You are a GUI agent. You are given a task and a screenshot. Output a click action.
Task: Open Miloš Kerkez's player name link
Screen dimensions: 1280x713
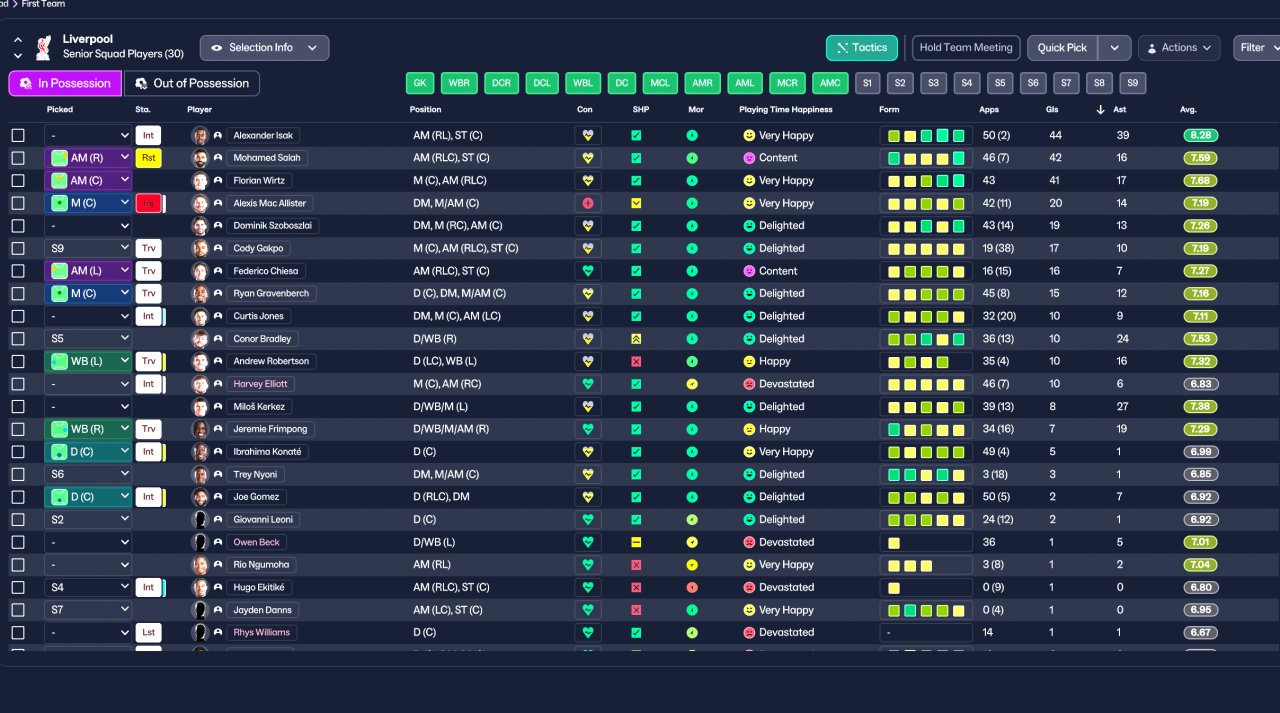coord(260,407)
